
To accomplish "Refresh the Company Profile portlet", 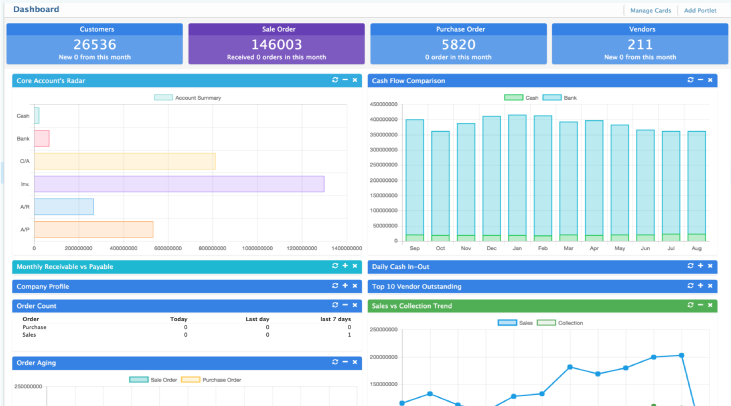I will [x=335, y=286].
